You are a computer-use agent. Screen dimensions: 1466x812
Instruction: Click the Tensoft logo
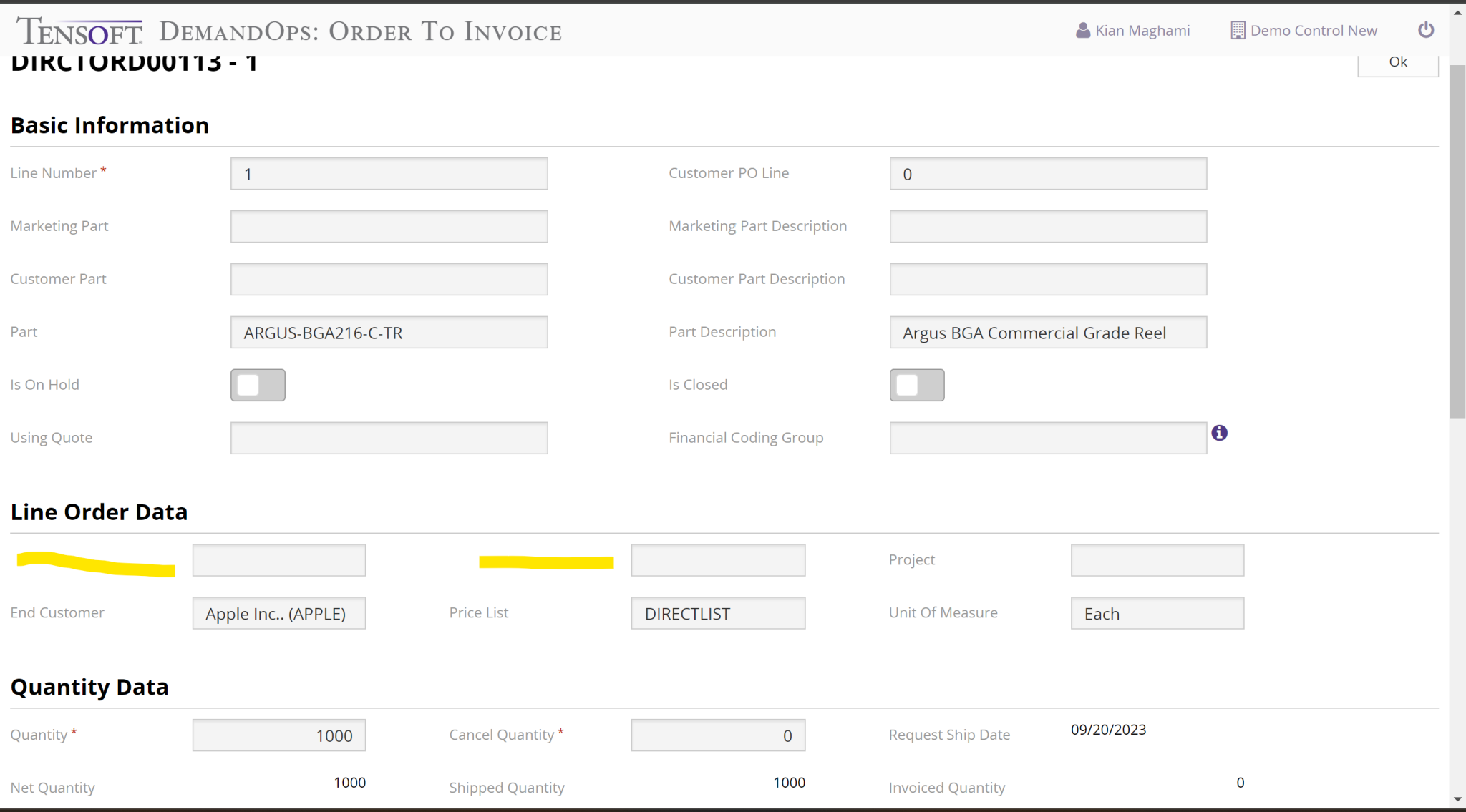coord(79,29)
